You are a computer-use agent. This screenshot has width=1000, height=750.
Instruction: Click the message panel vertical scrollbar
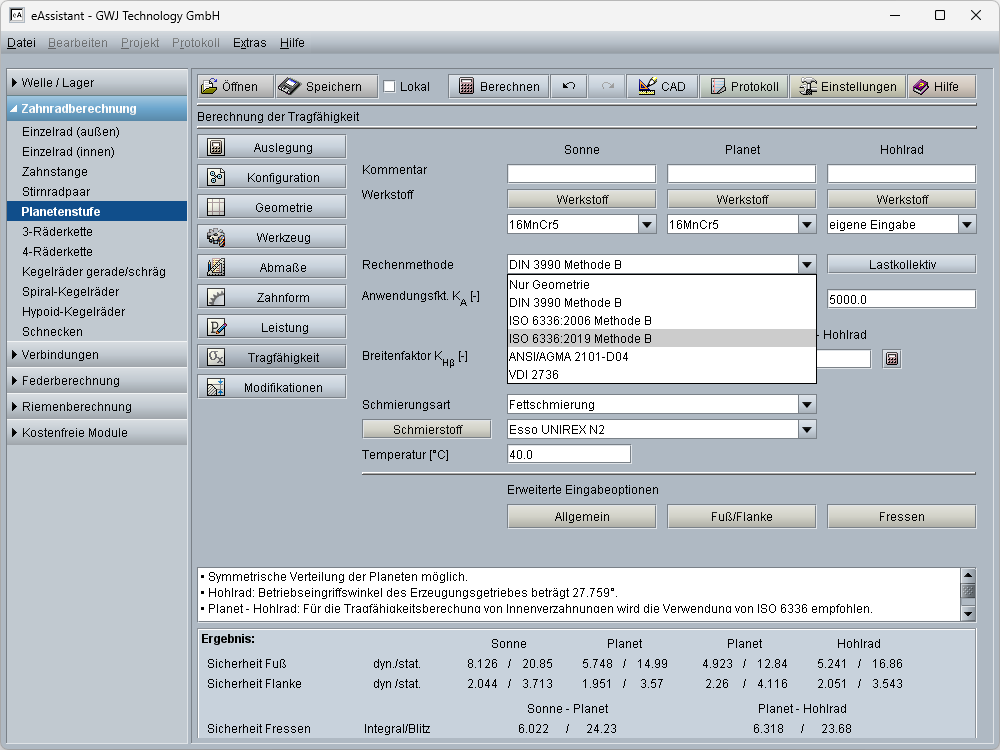pos(967,591)
